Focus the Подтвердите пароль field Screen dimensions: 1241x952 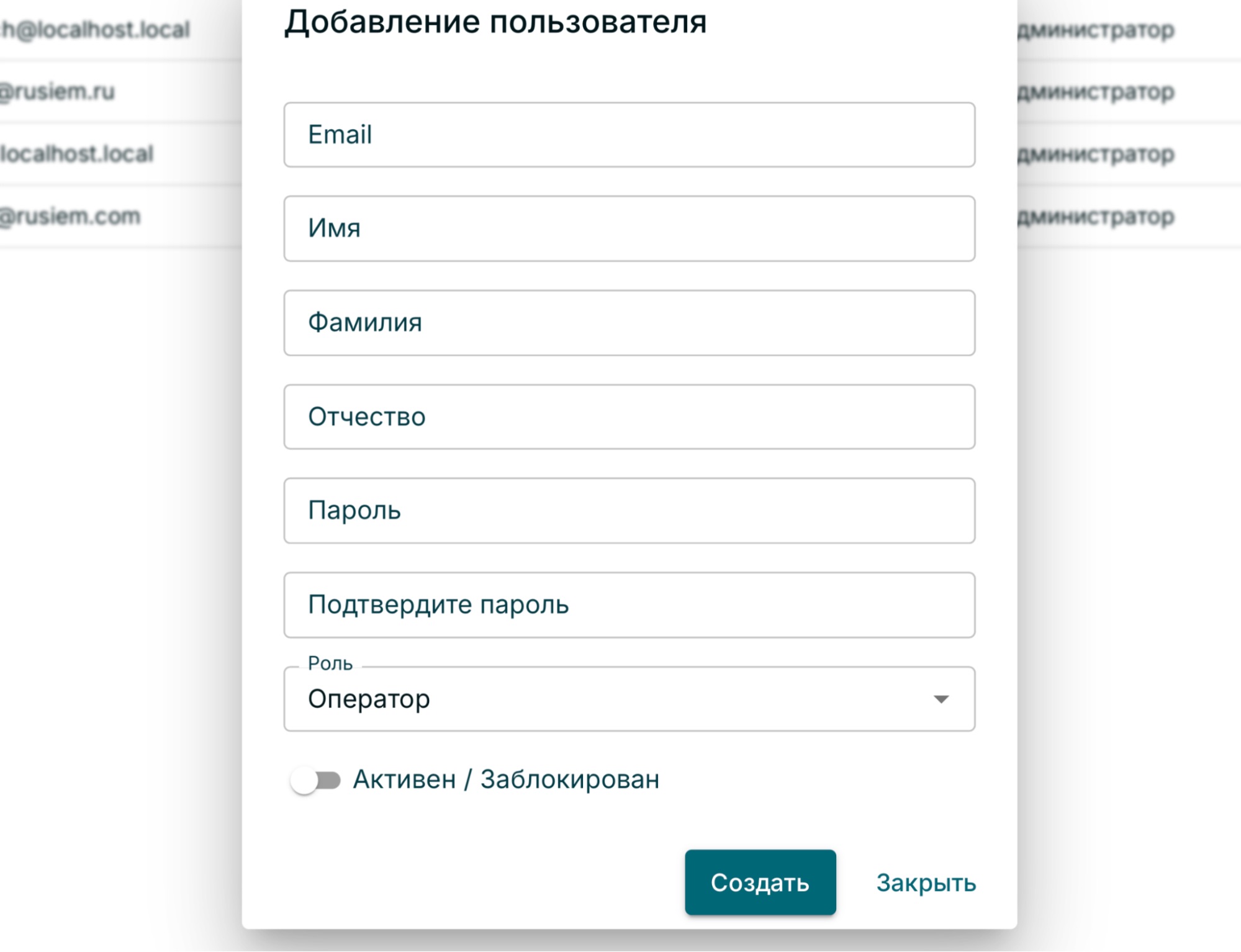tap(629, 604)
